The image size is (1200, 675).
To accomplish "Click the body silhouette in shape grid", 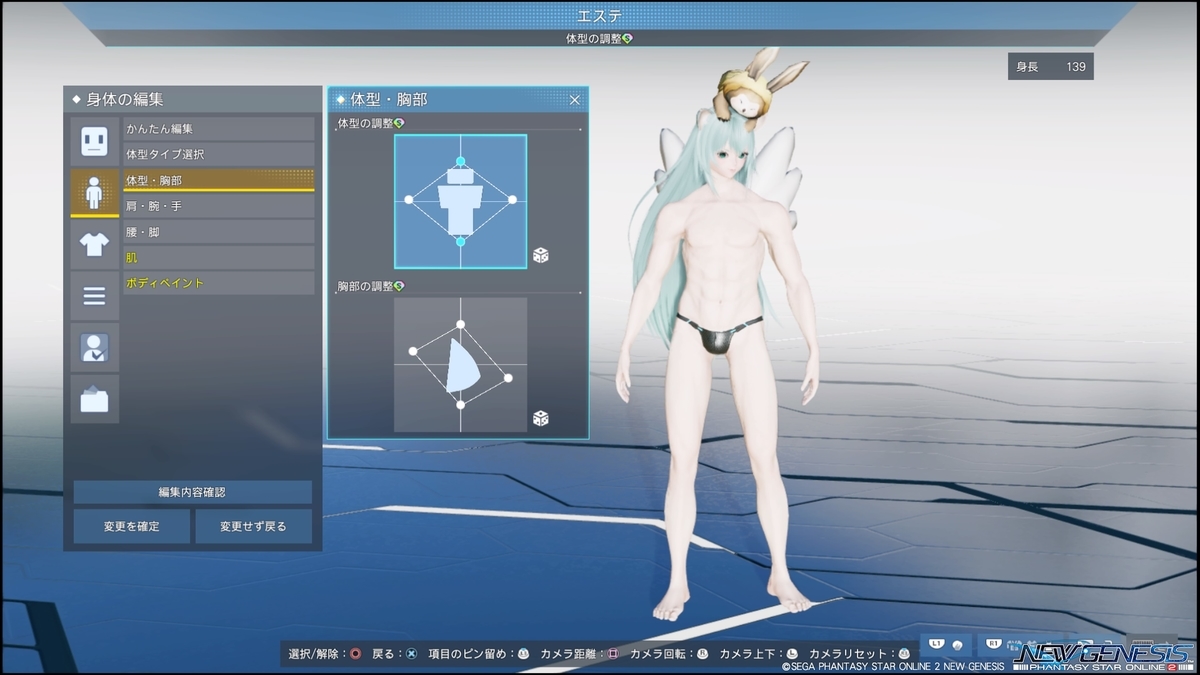I will click(x=460, y=200).
